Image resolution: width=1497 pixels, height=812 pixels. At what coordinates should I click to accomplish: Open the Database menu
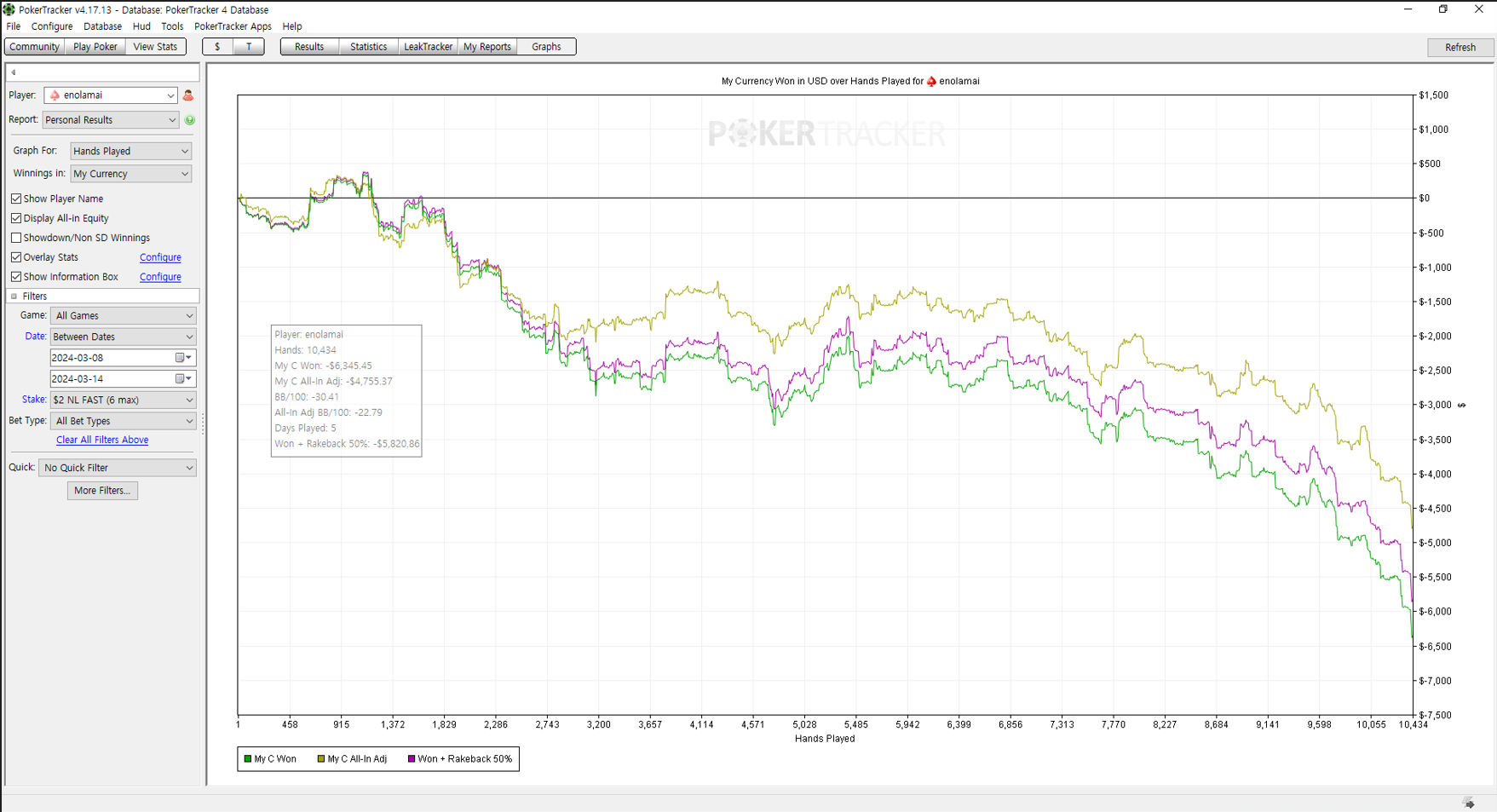(102, 26)
